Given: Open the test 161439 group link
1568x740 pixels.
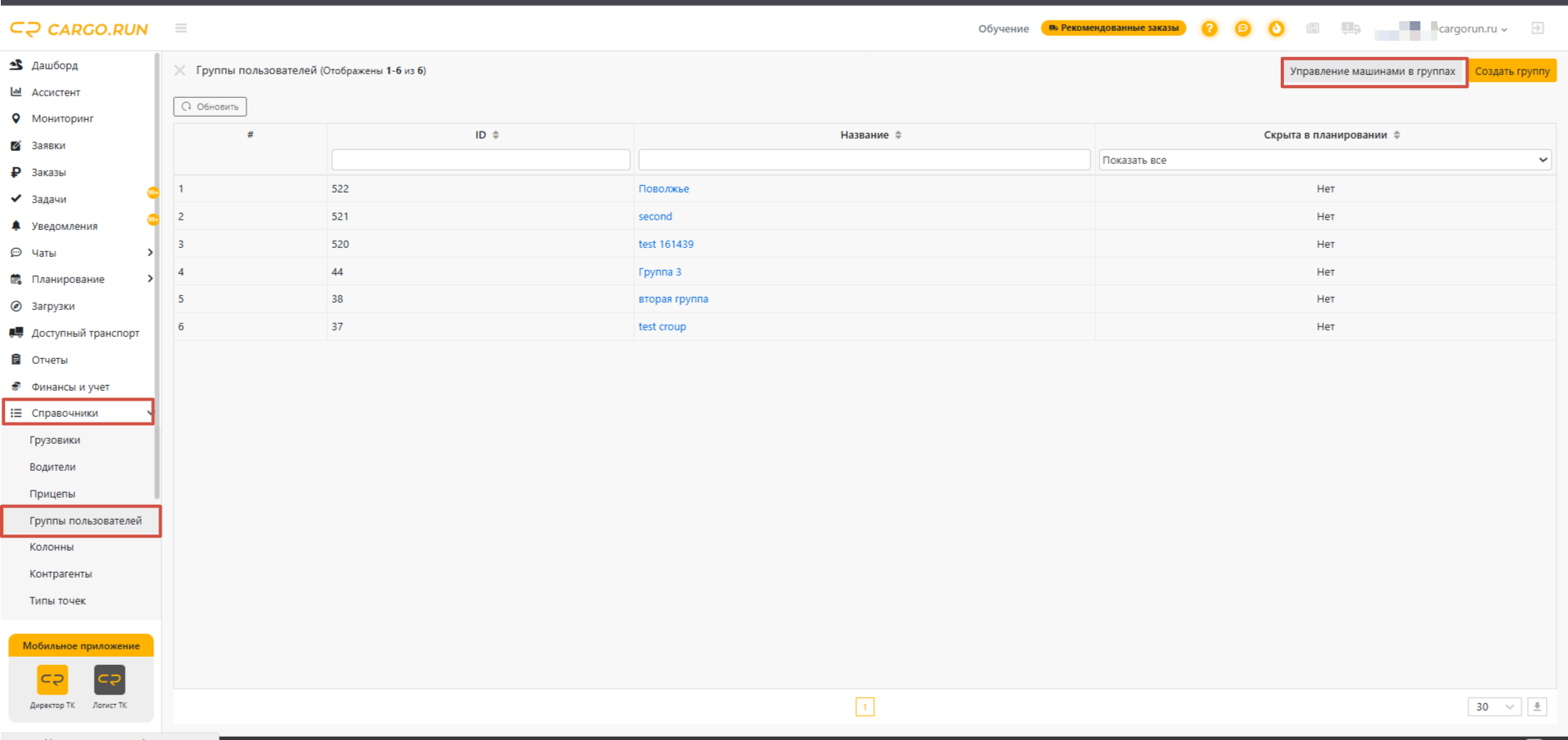Looking at the screenshot, I should coord(666,244).
